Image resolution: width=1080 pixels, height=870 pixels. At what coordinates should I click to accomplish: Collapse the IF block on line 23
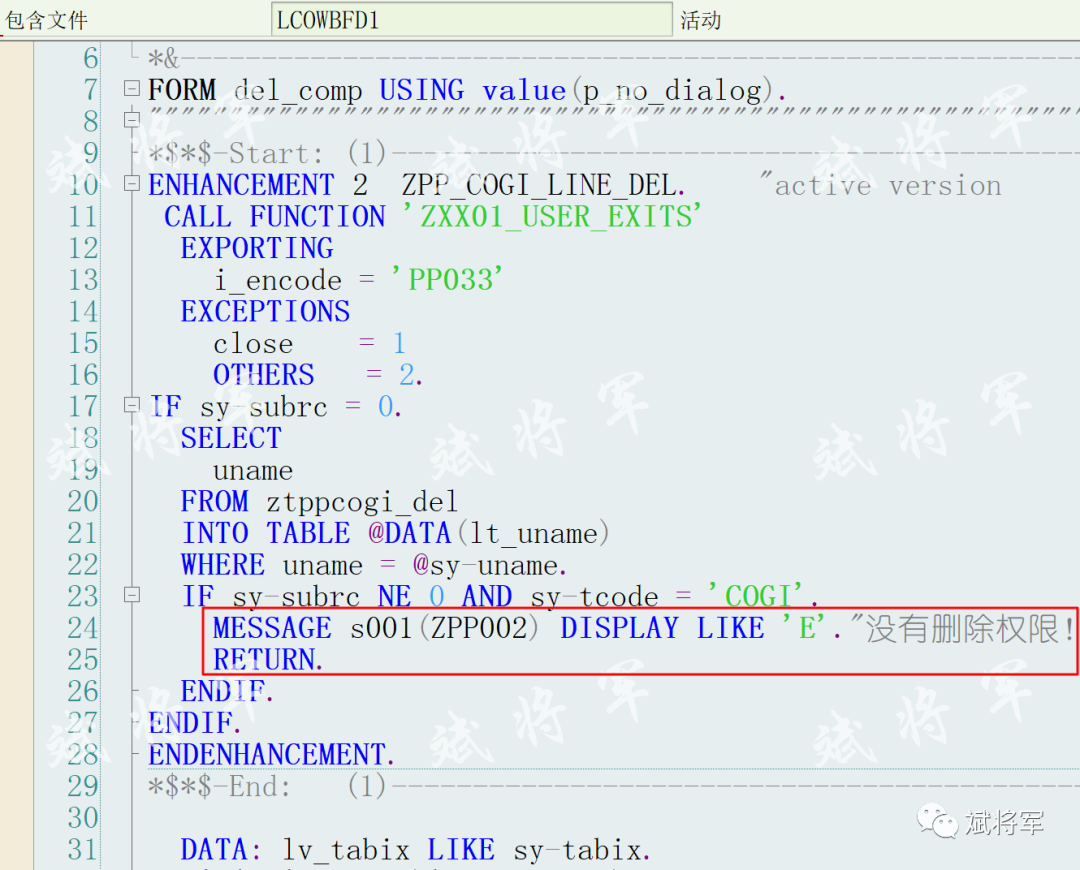tap(132, 594)
